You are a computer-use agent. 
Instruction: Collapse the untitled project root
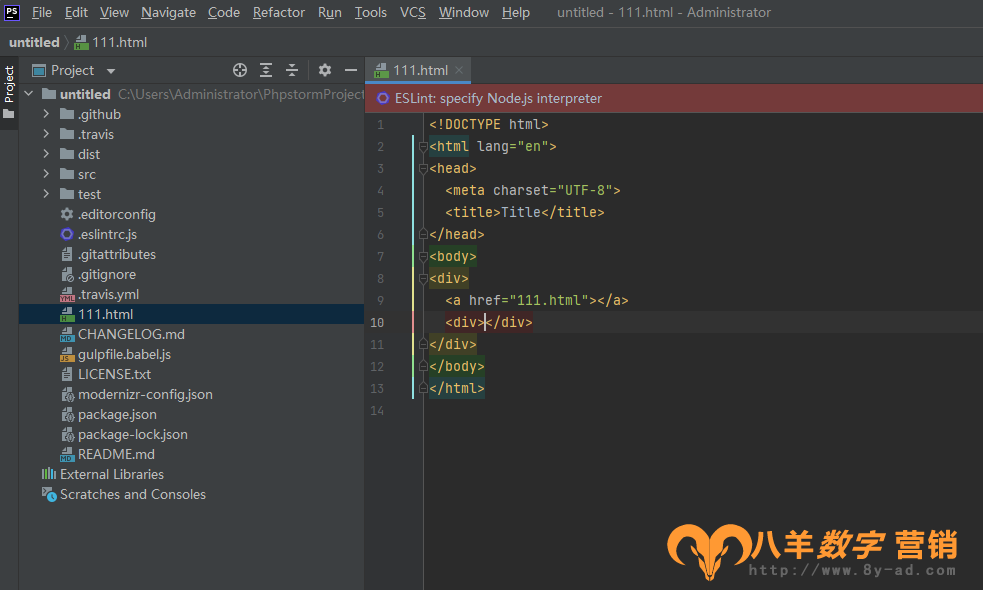[29, 94]
